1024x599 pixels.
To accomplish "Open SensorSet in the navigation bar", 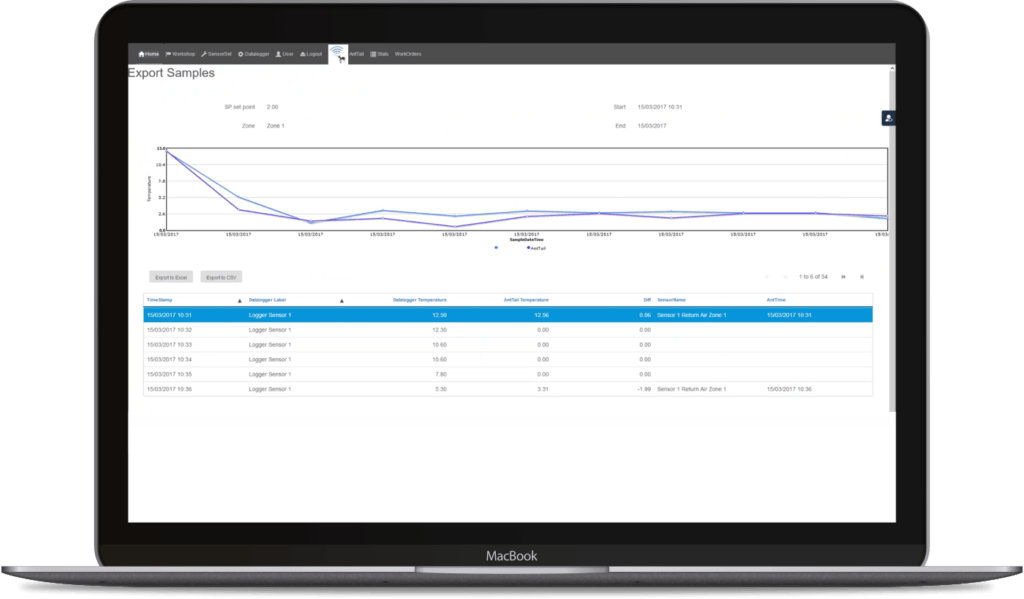I will click(x=216, y=54).
